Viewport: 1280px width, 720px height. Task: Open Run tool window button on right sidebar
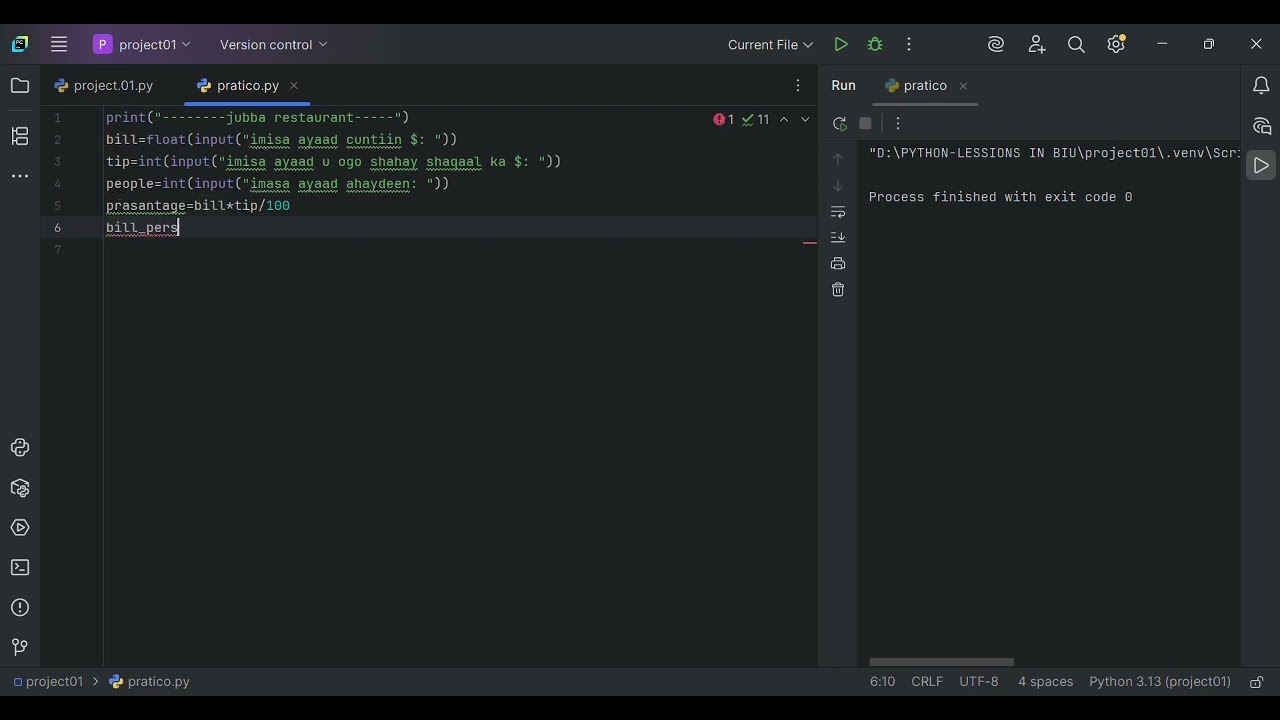(1261, 165)
